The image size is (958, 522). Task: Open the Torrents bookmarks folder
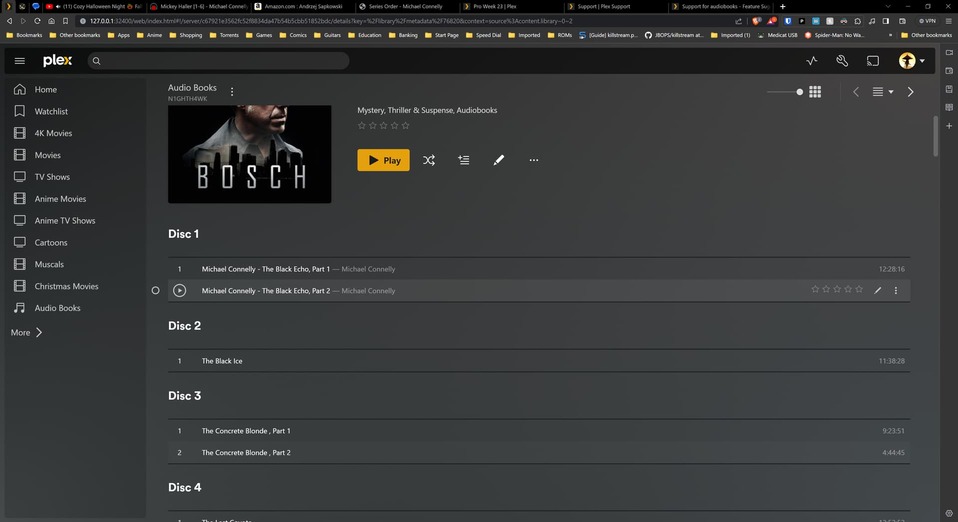coord(224,35)
